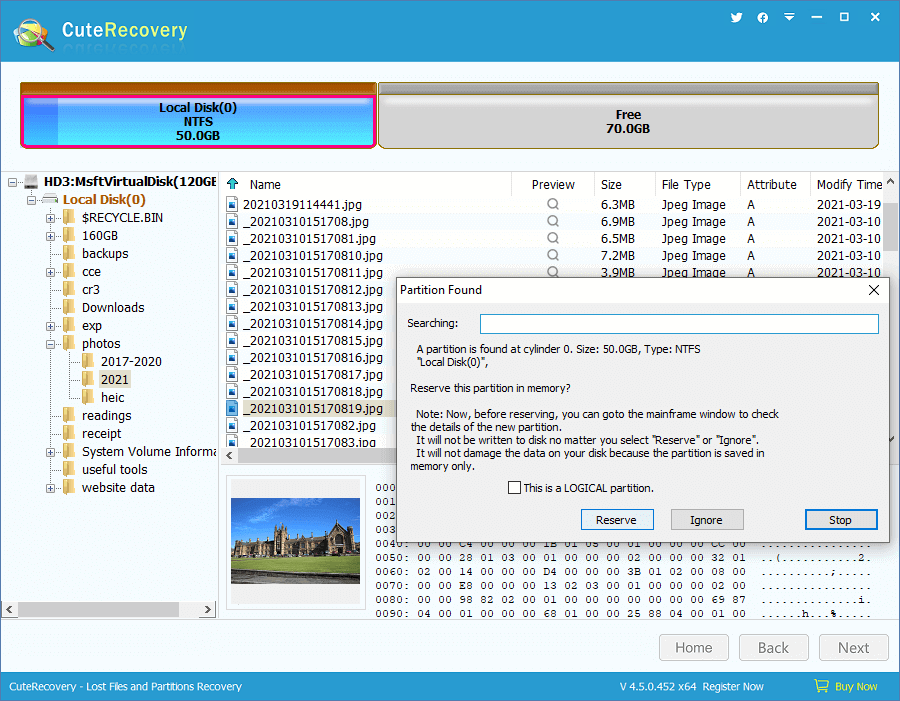Preview 20210319114441.jpg with its magnifier icon

pos(553,204)
